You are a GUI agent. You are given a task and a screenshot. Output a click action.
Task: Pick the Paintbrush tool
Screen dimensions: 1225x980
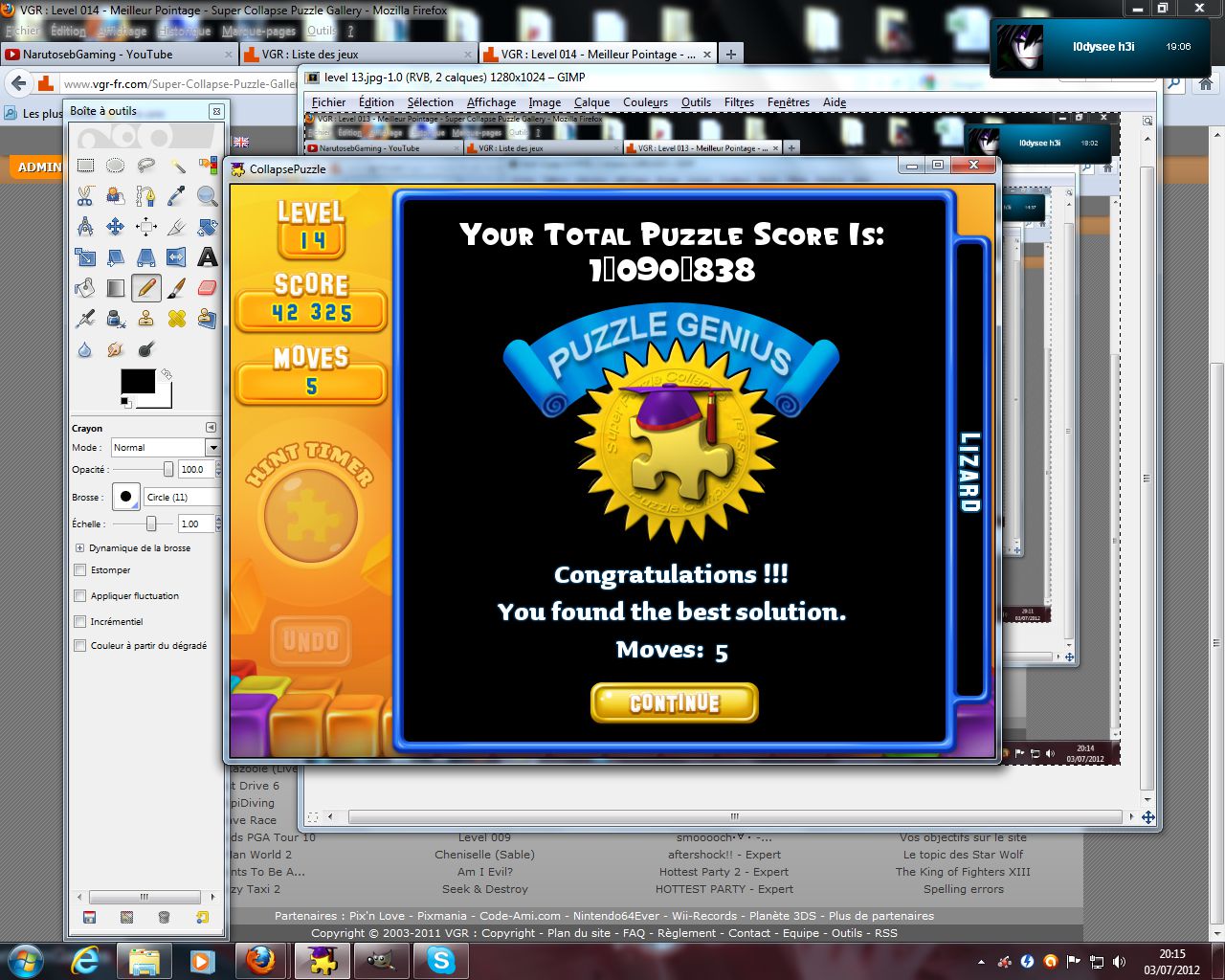[176, 288]
